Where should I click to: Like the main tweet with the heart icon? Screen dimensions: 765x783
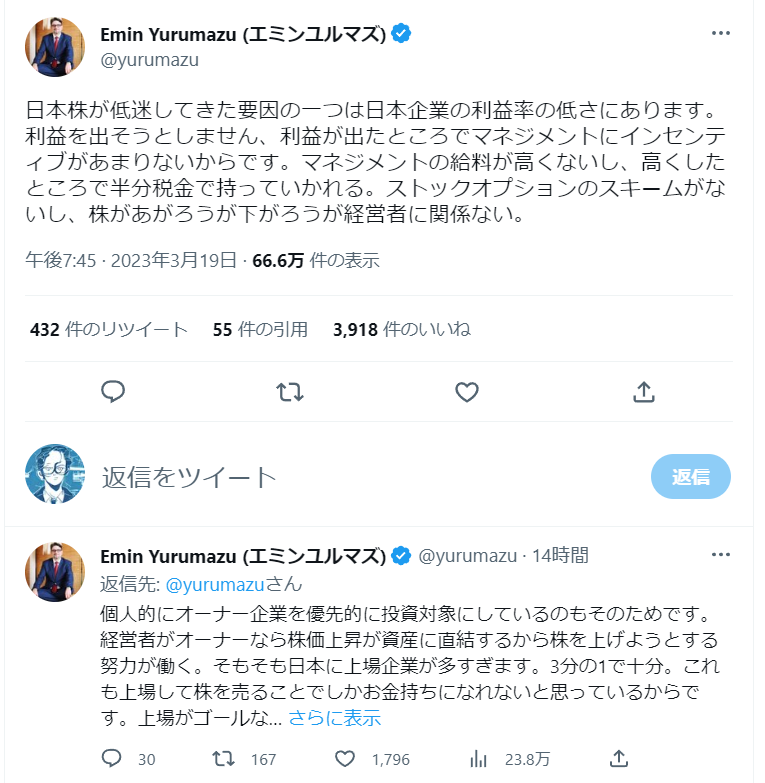467,391
